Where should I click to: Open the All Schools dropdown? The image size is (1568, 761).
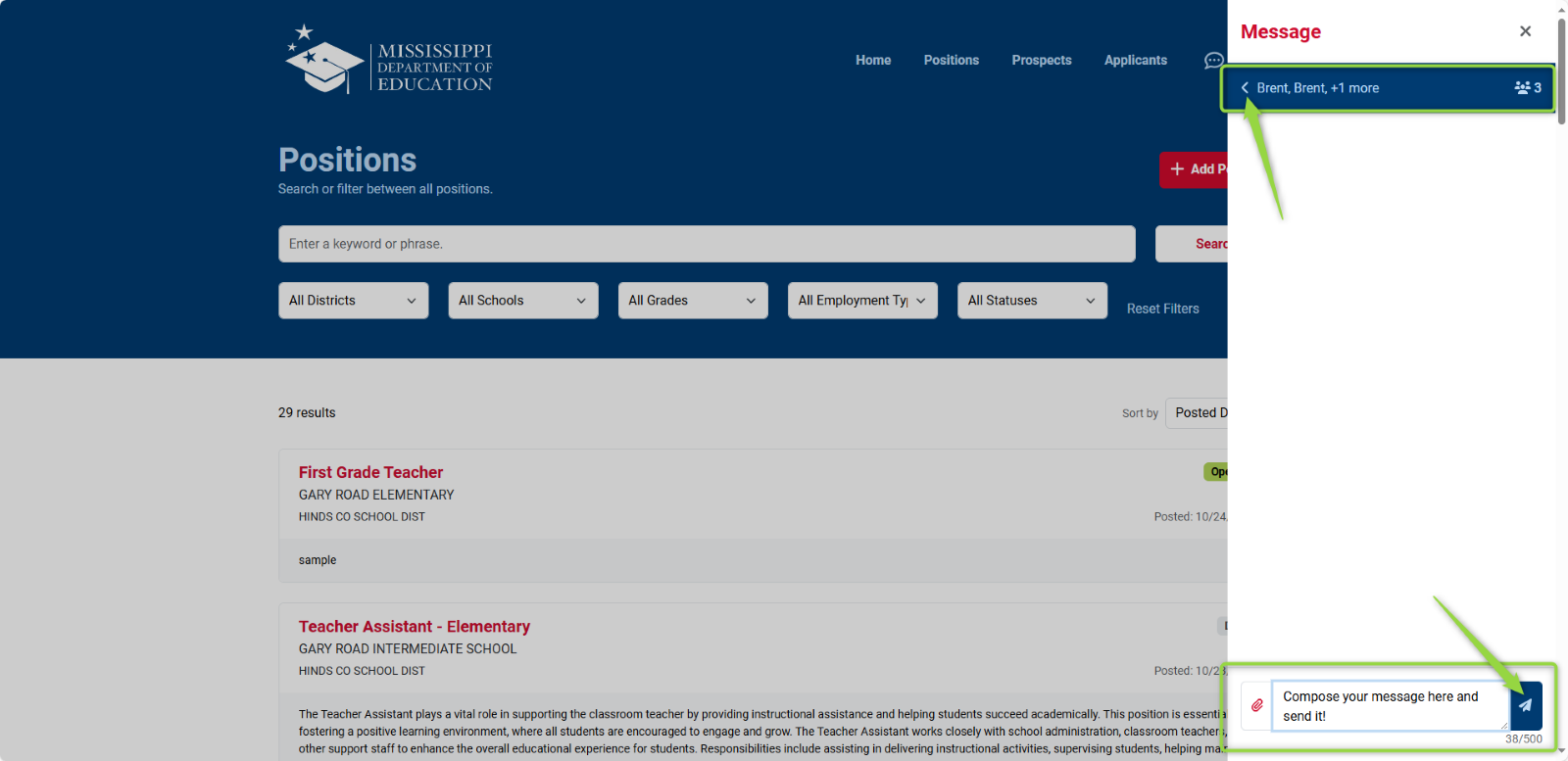coord(522,301)
